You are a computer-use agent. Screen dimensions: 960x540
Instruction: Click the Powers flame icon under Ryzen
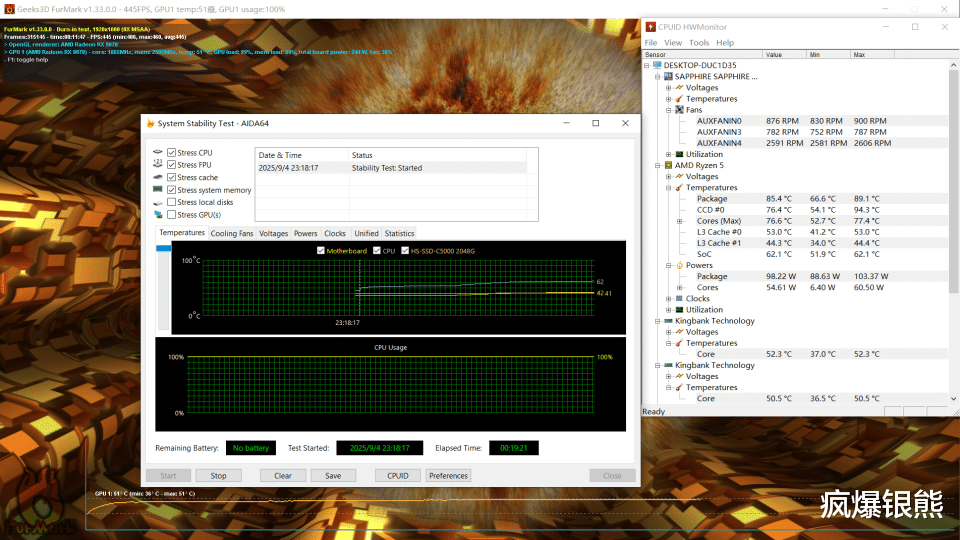click(x=679, y=265)
